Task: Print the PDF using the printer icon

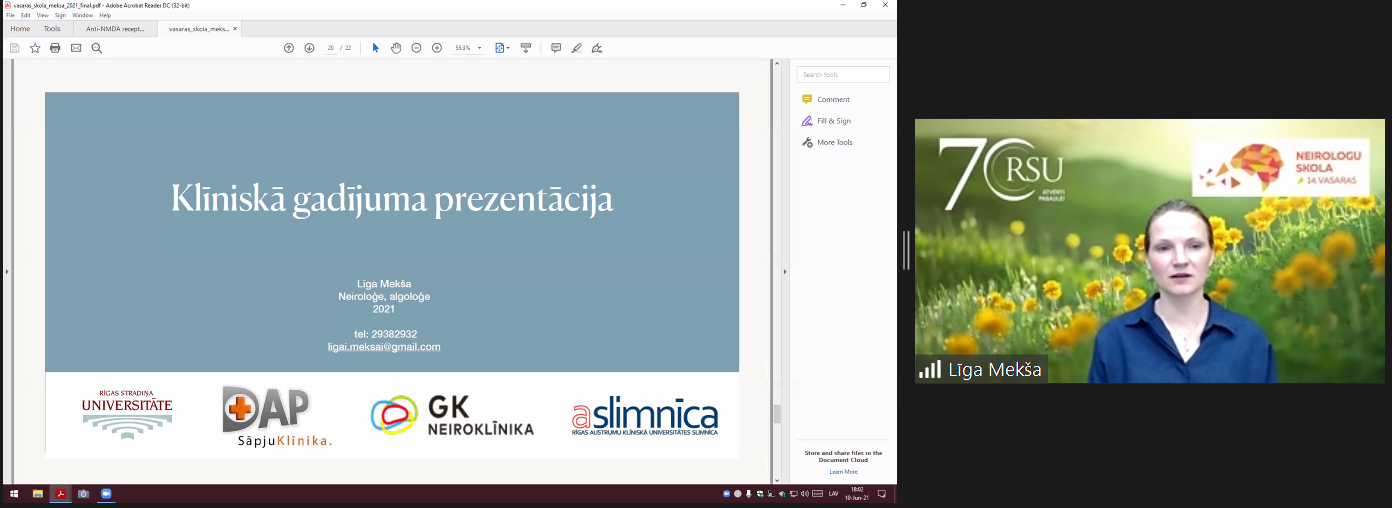Action: [x=55, y=48]
